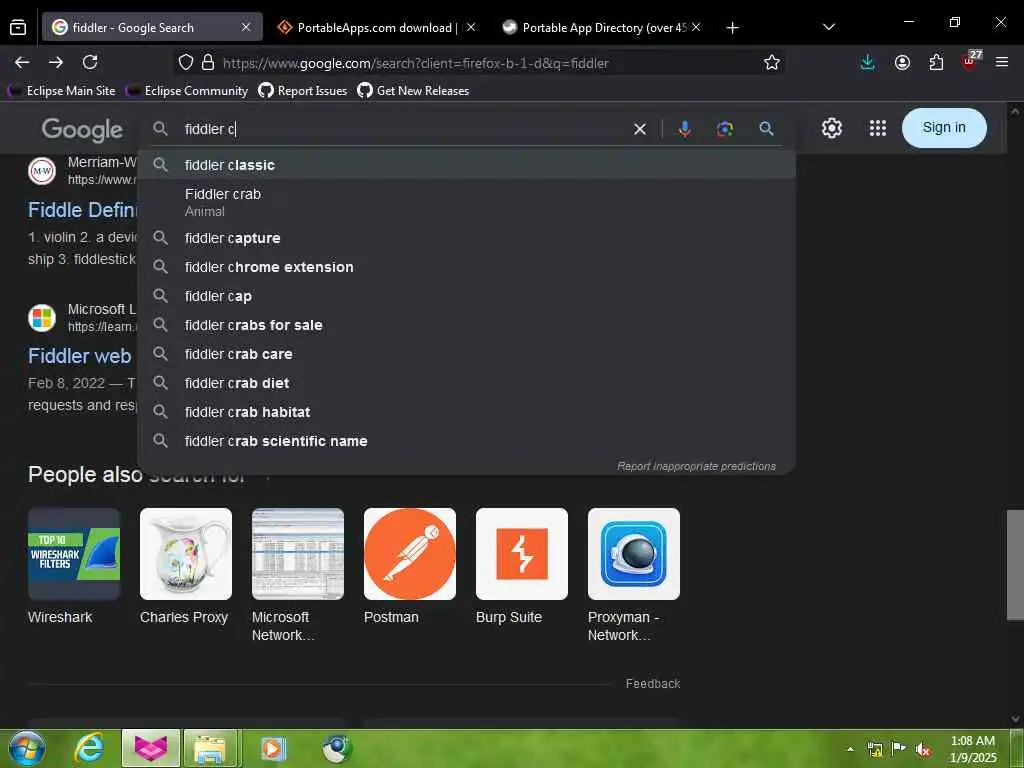The width and height of the screenshot is (1024, 768).
Task: Open the Firefox View icon
Action: coord(18,27)
